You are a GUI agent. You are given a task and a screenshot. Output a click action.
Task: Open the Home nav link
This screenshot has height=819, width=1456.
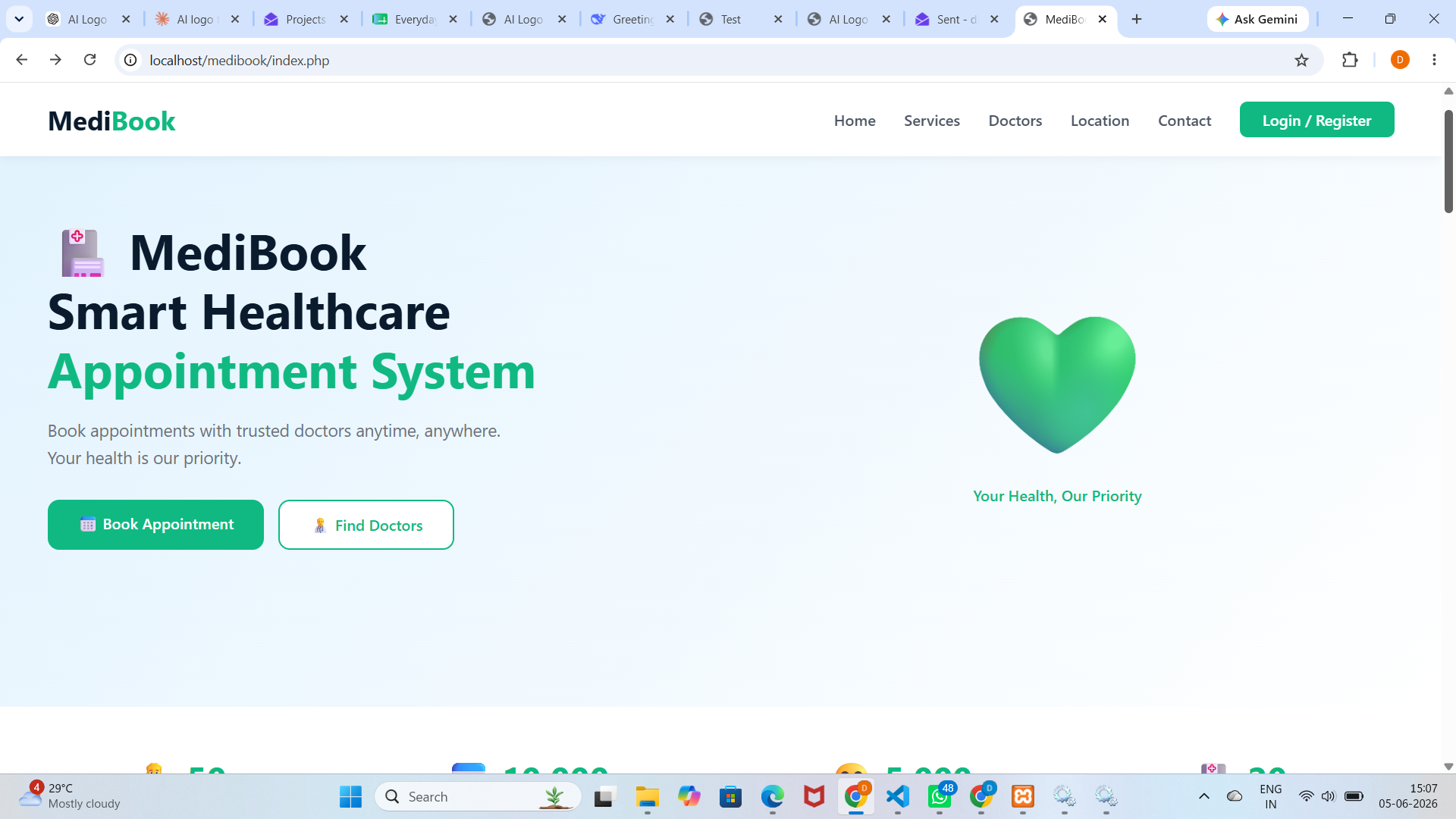coord(855,121)
